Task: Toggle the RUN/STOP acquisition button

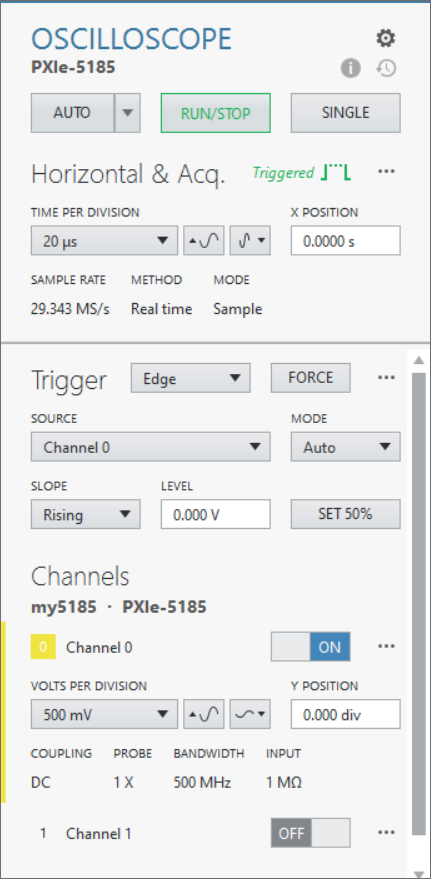Action: pyautogui.click(x=216, y=113)
